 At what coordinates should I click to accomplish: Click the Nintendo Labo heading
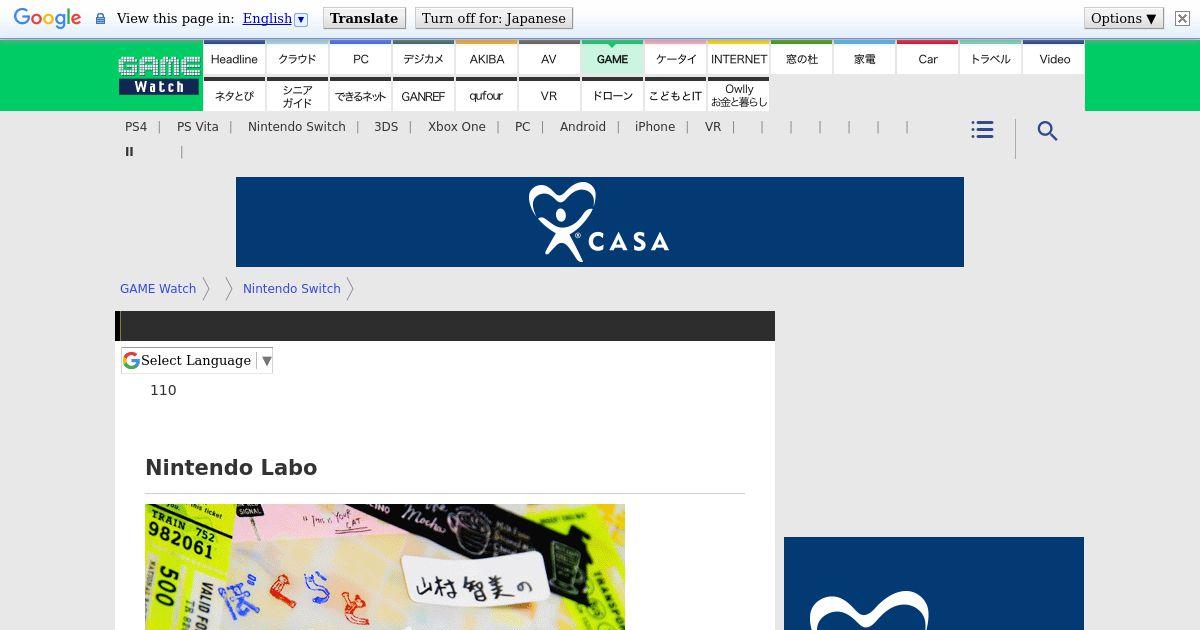pyautogui.click(x=231, y=468)
